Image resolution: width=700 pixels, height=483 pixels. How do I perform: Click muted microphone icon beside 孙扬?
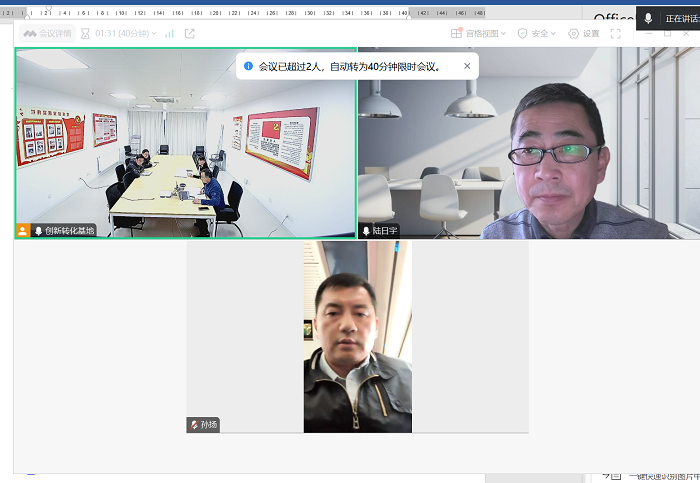(194, 425)
